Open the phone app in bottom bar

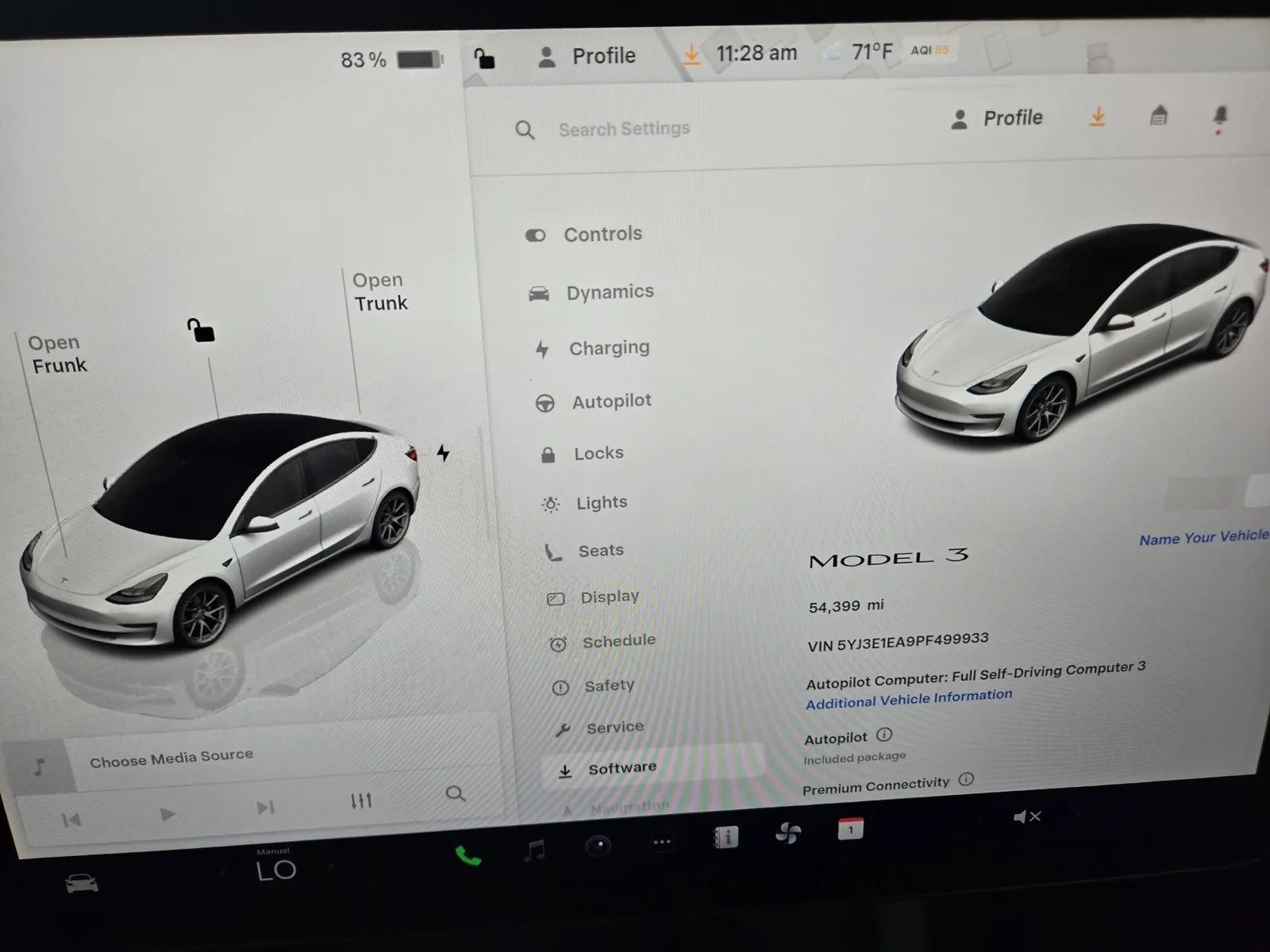(468, 856)
